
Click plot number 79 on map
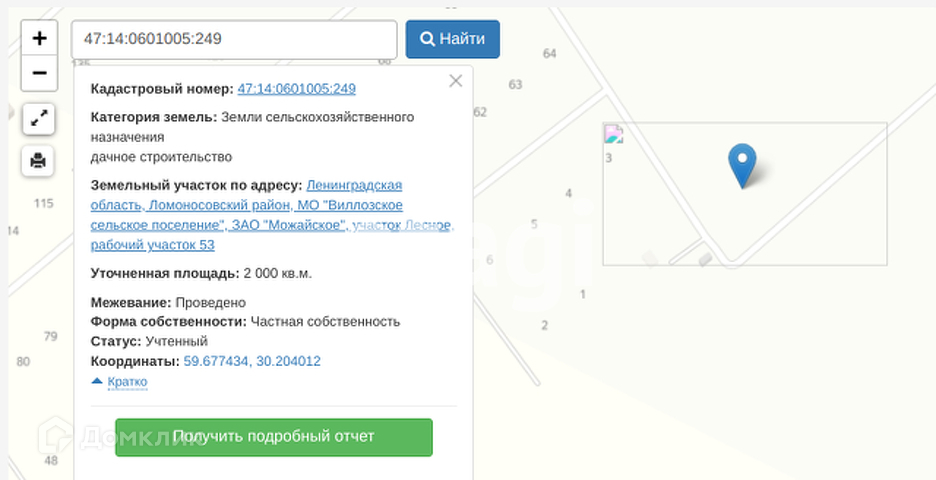[x=51, y=336]
